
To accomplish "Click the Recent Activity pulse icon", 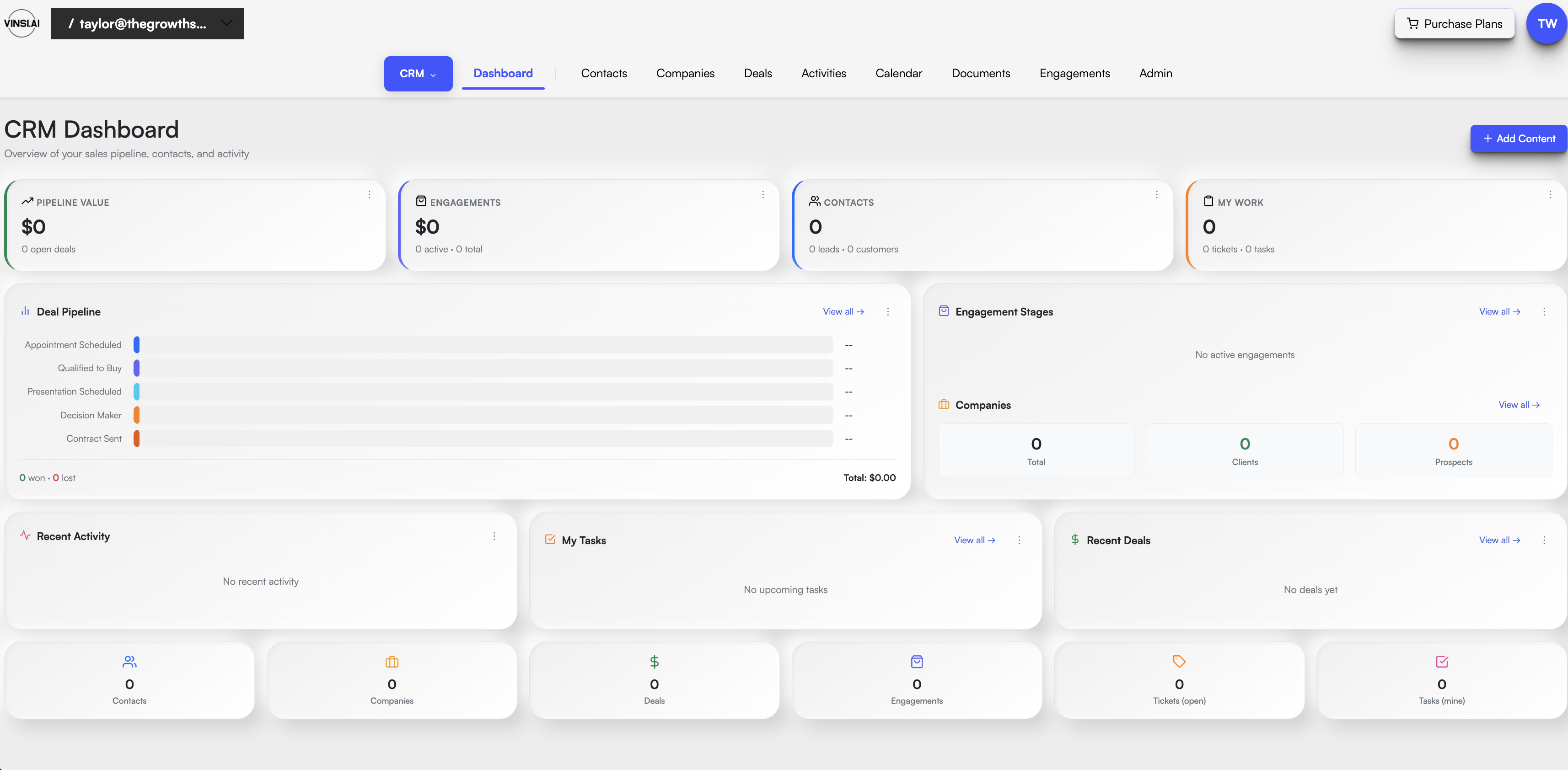I will point(25,535).
